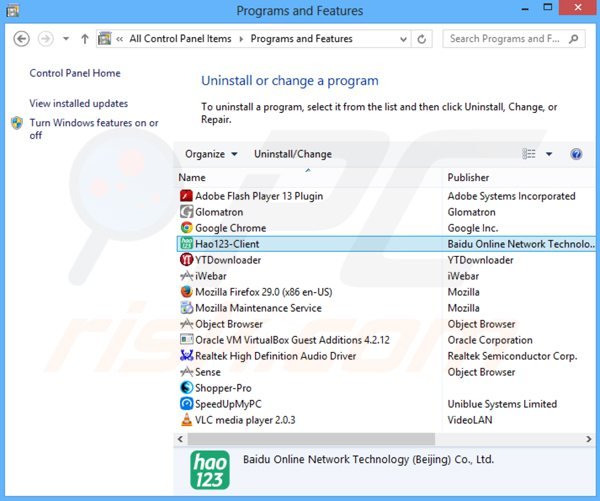Click the iWebar program icon

(x=186, y=276)
